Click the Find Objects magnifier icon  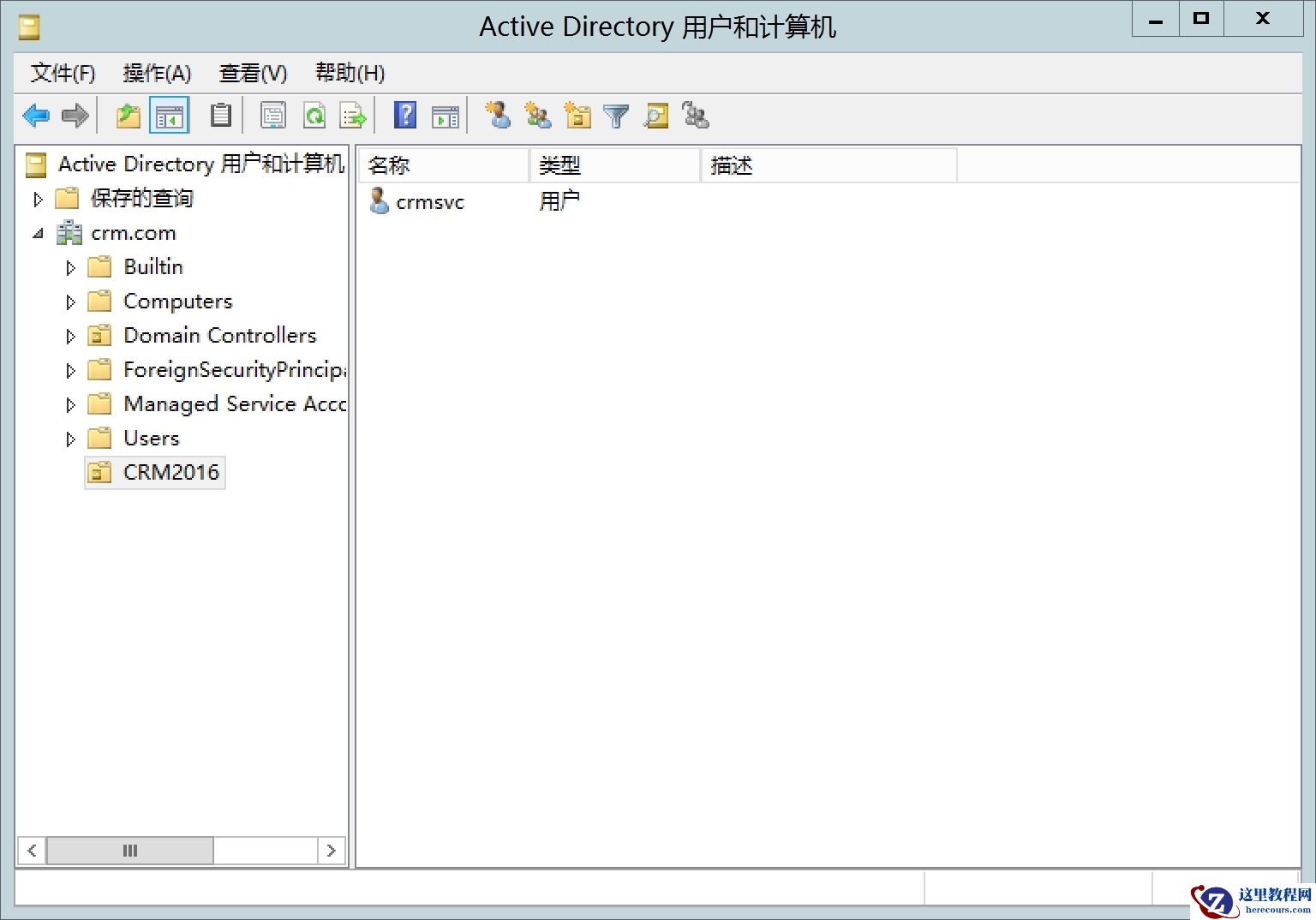pyautogui.click(x=655, y=116)
